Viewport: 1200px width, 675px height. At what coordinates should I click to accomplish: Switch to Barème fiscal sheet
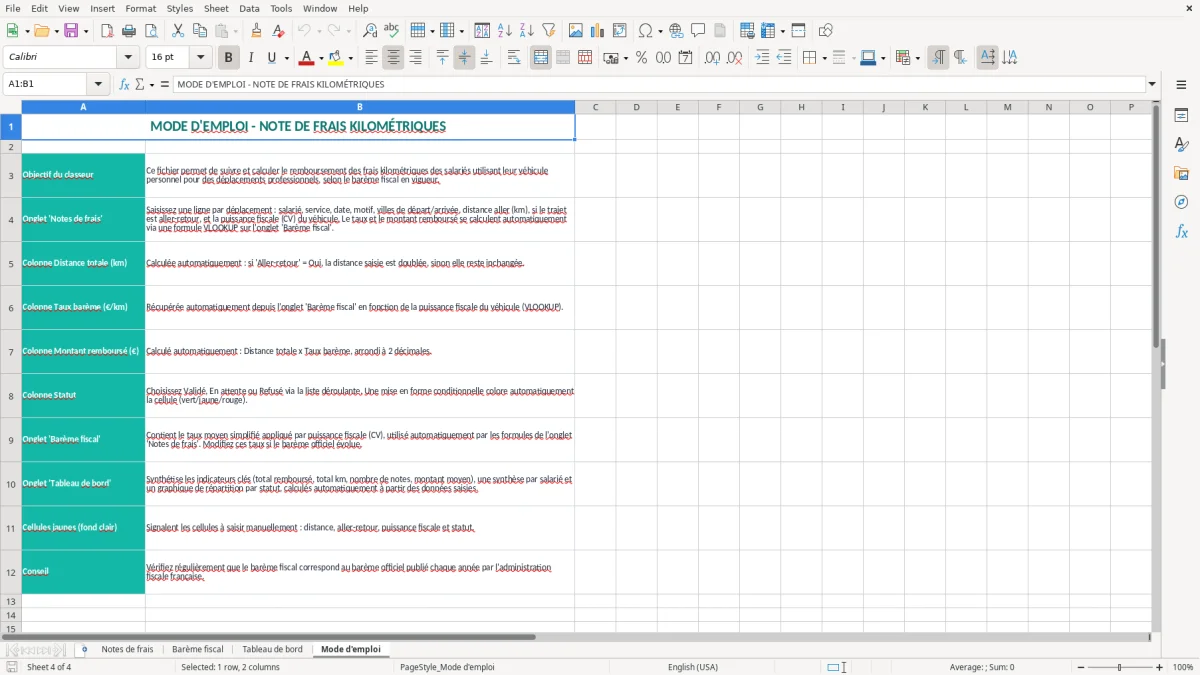pos(198,649)
